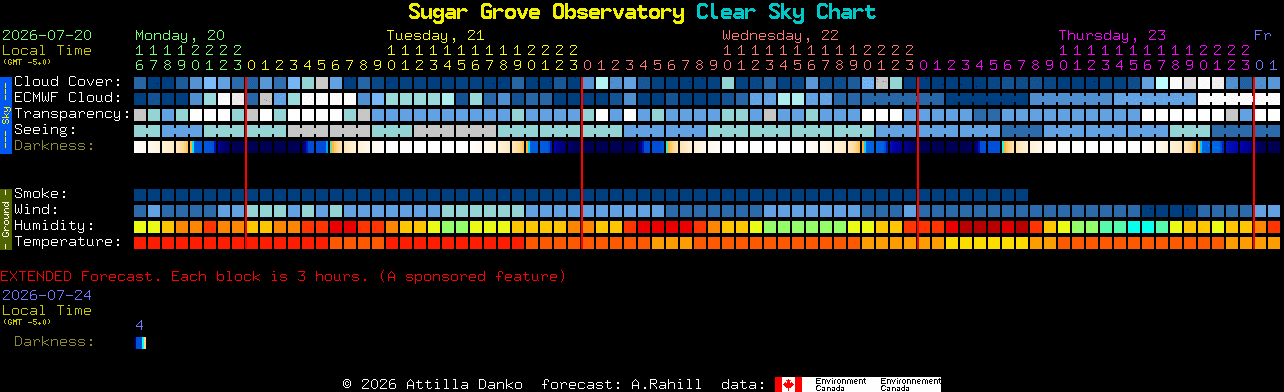1284x392 pixels.
Task: Open the Cloud Cover row label
Action: tap(68, 81)
